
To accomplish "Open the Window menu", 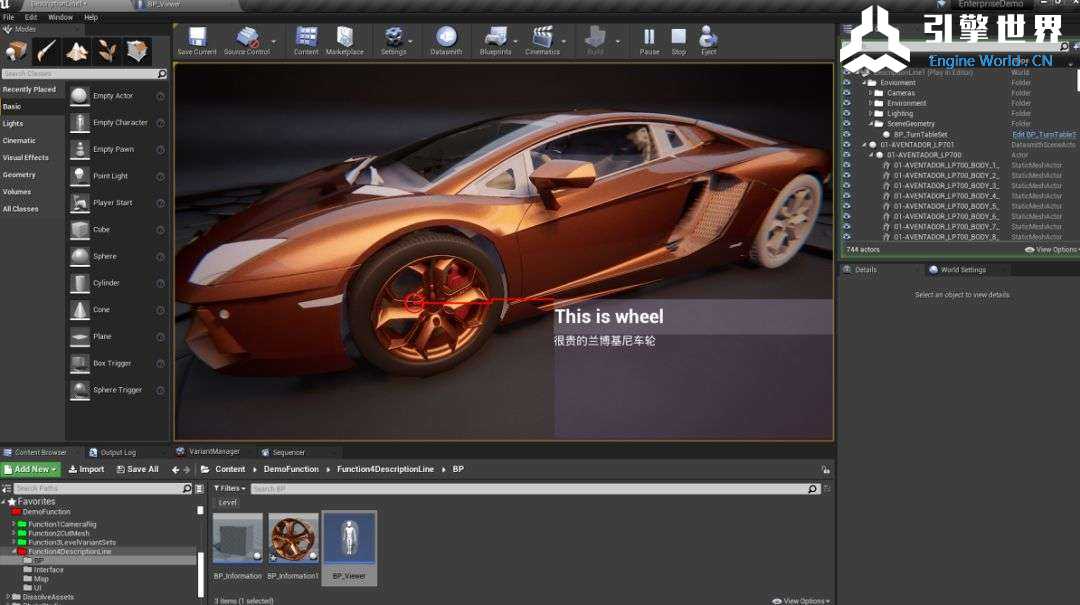I will click(61, 17).
